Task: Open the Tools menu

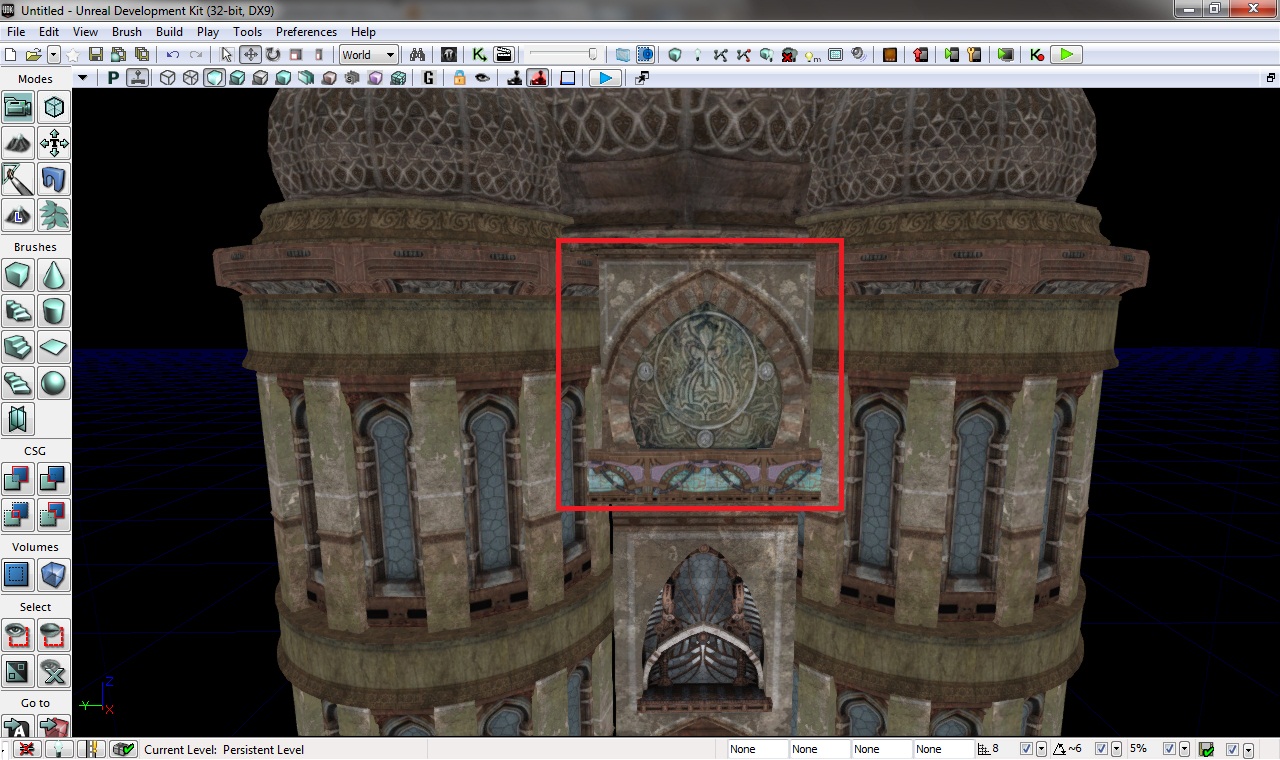Action: (248, 32)
